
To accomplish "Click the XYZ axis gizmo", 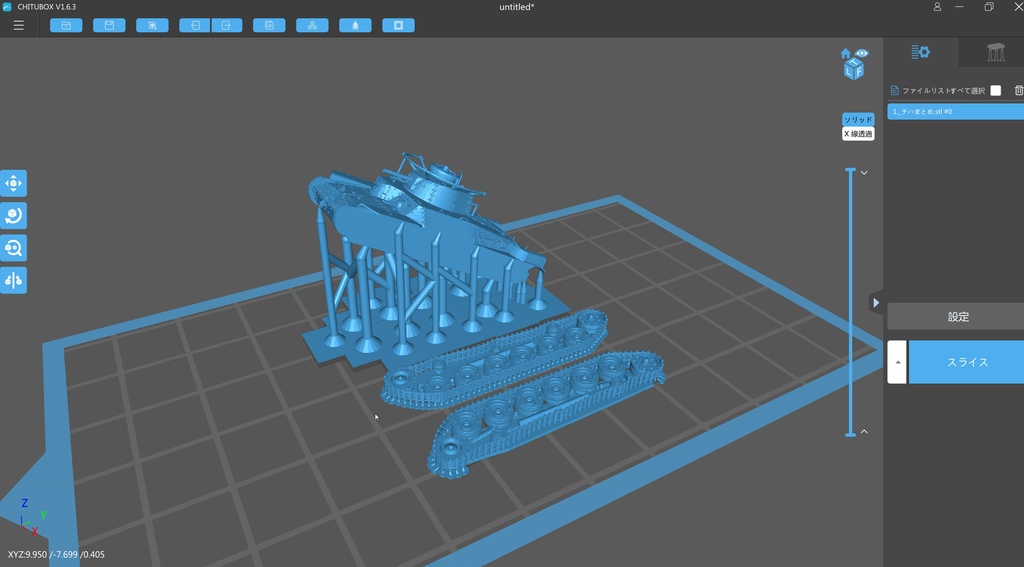I will pyautogui.click(x=29, y=518).
